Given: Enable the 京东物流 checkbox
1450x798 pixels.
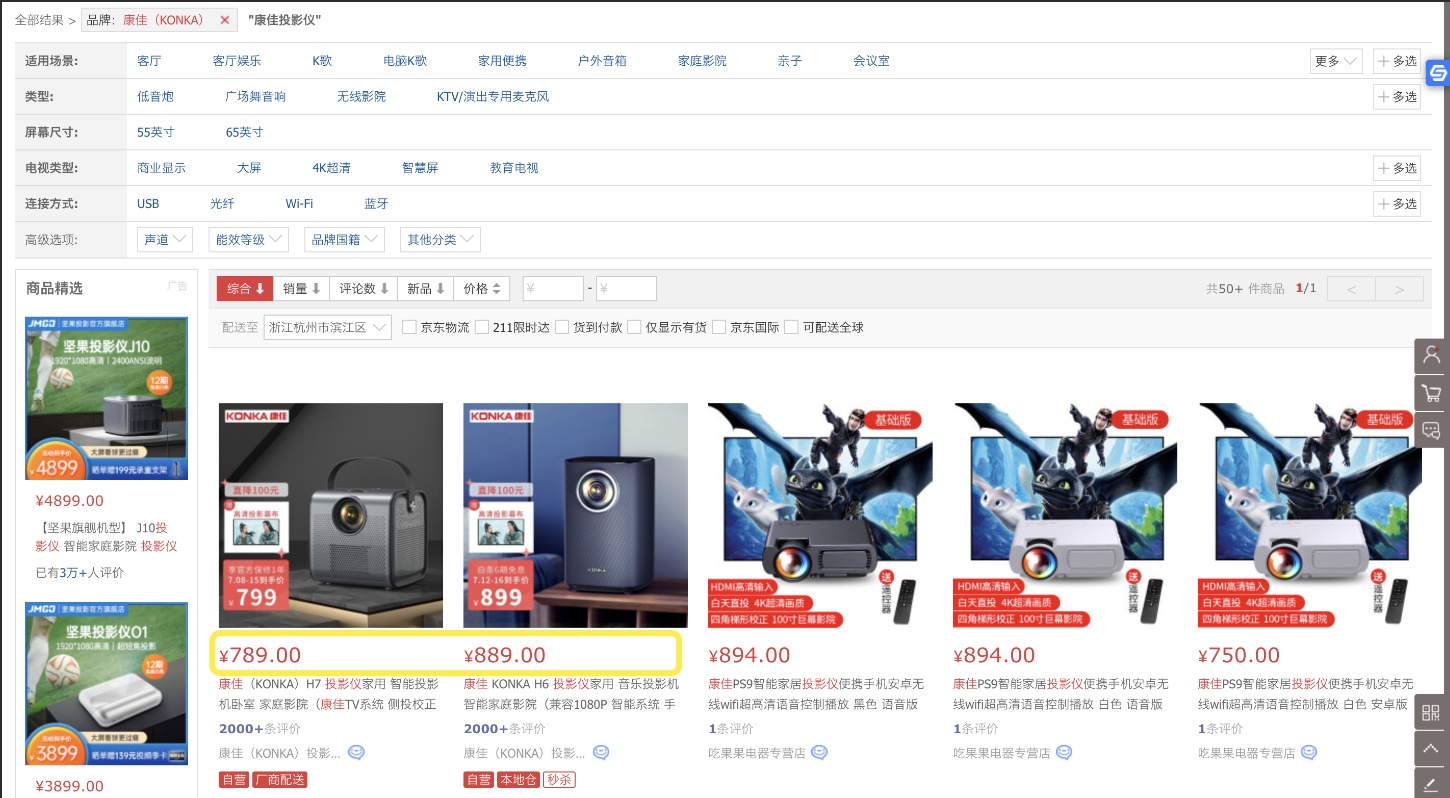Looking at the screenshot, I should pyautogui.click(x=409, y=326).
